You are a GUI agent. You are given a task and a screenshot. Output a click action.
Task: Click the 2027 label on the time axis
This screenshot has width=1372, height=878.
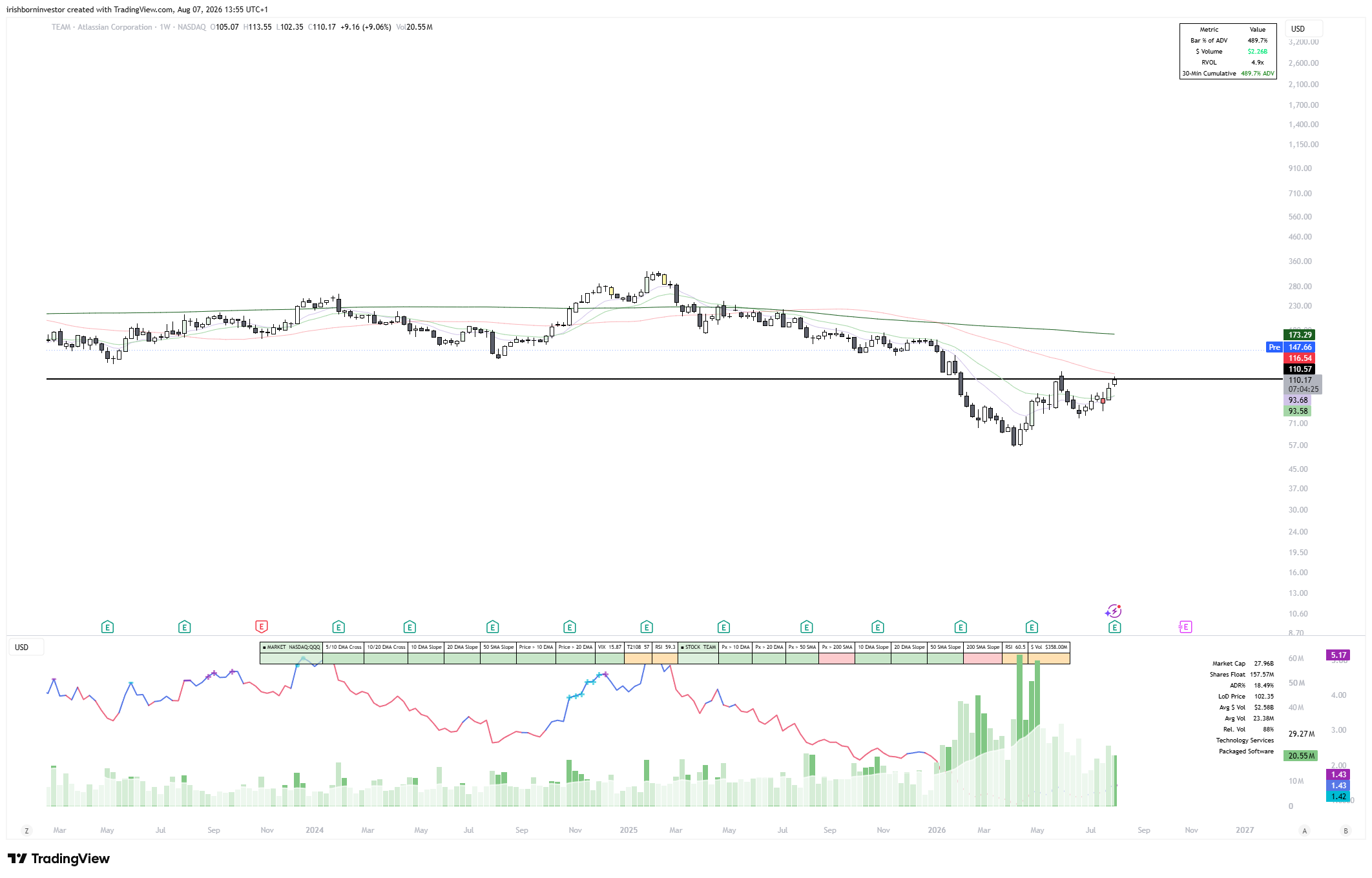[x=1244, y=830]
